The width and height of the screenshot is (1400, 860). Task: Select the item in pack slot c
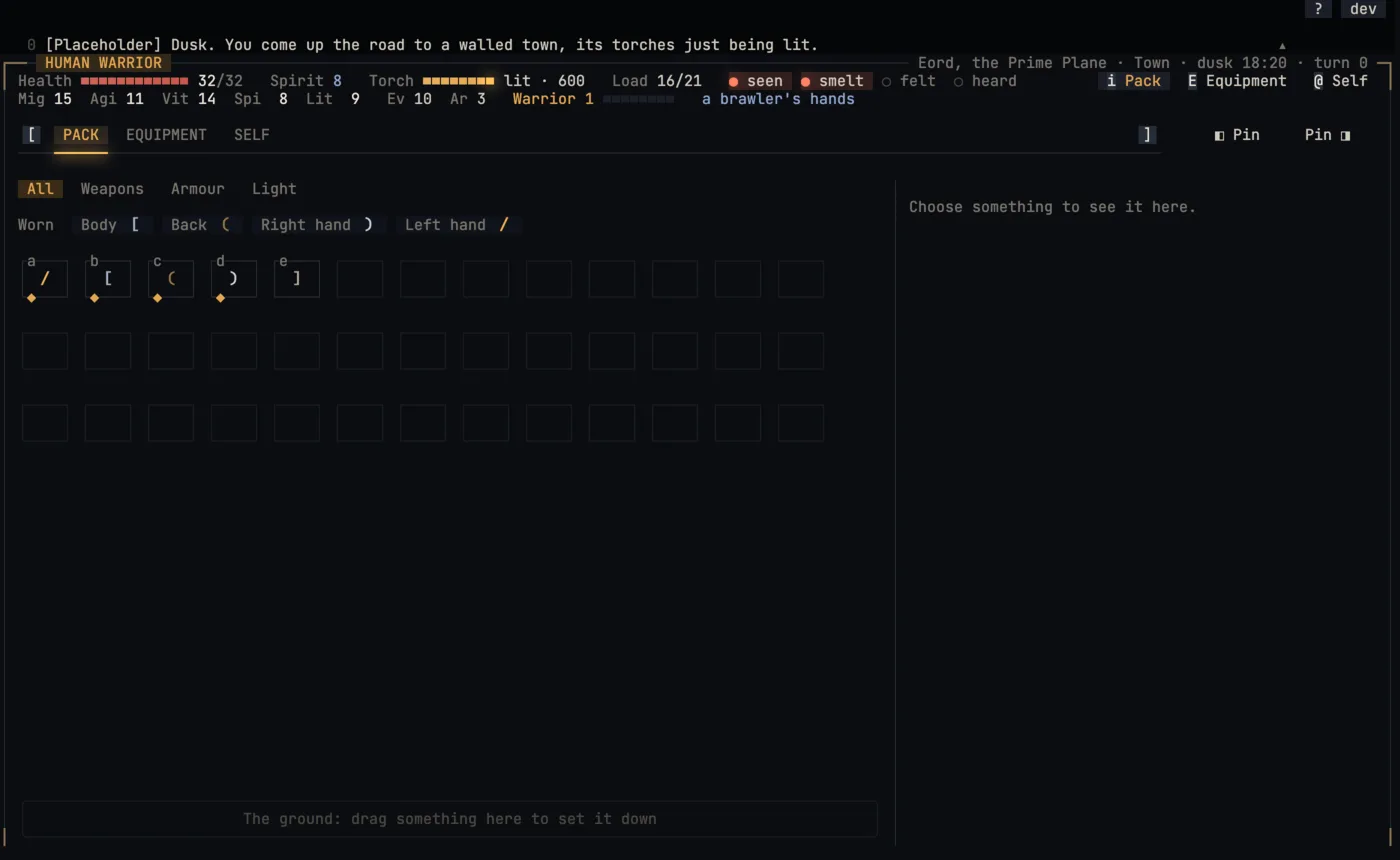[x=171, y=279]
